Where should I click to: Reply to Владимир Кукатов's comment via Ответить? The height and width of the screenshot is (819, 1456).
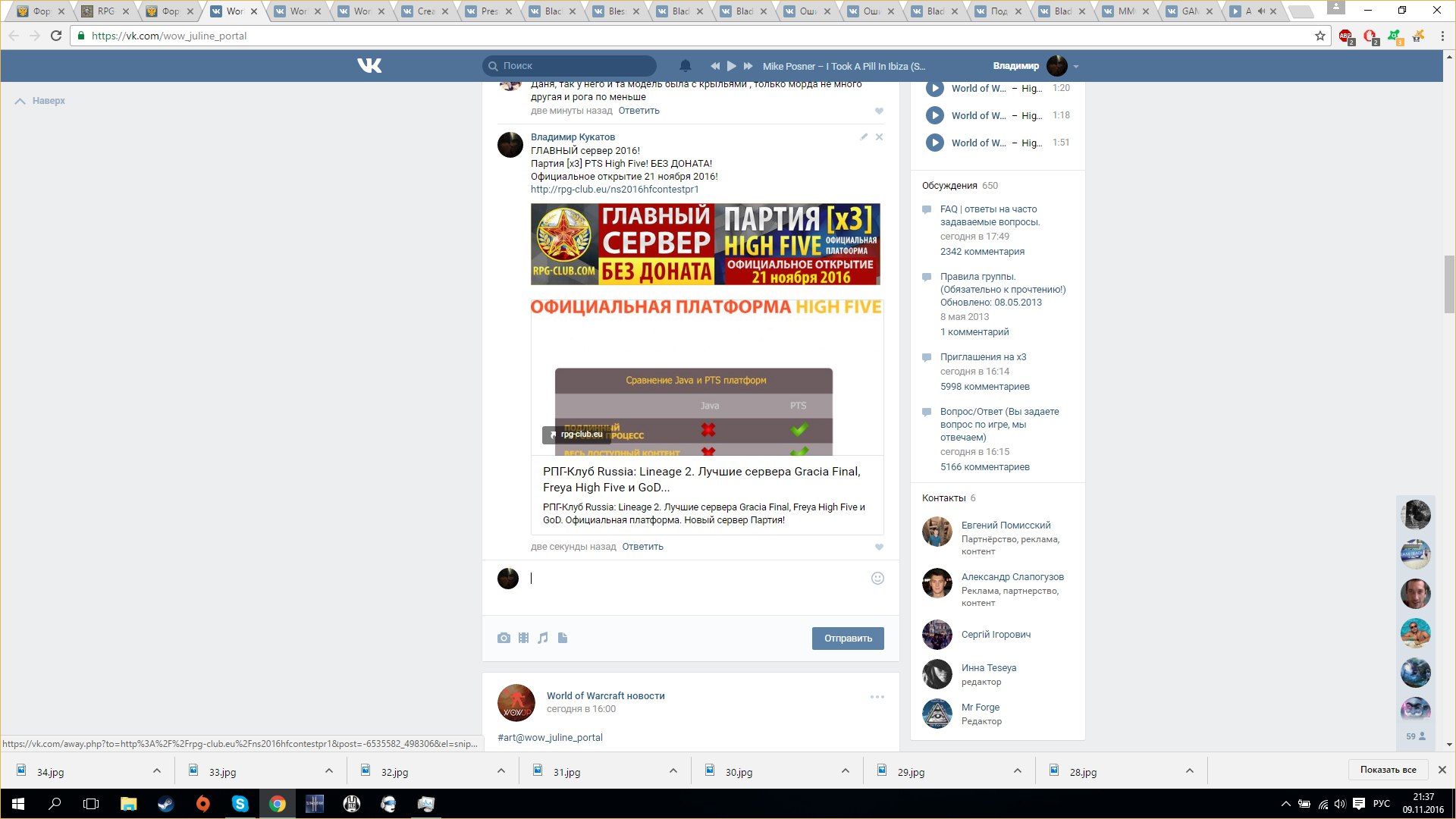point(642,547)
